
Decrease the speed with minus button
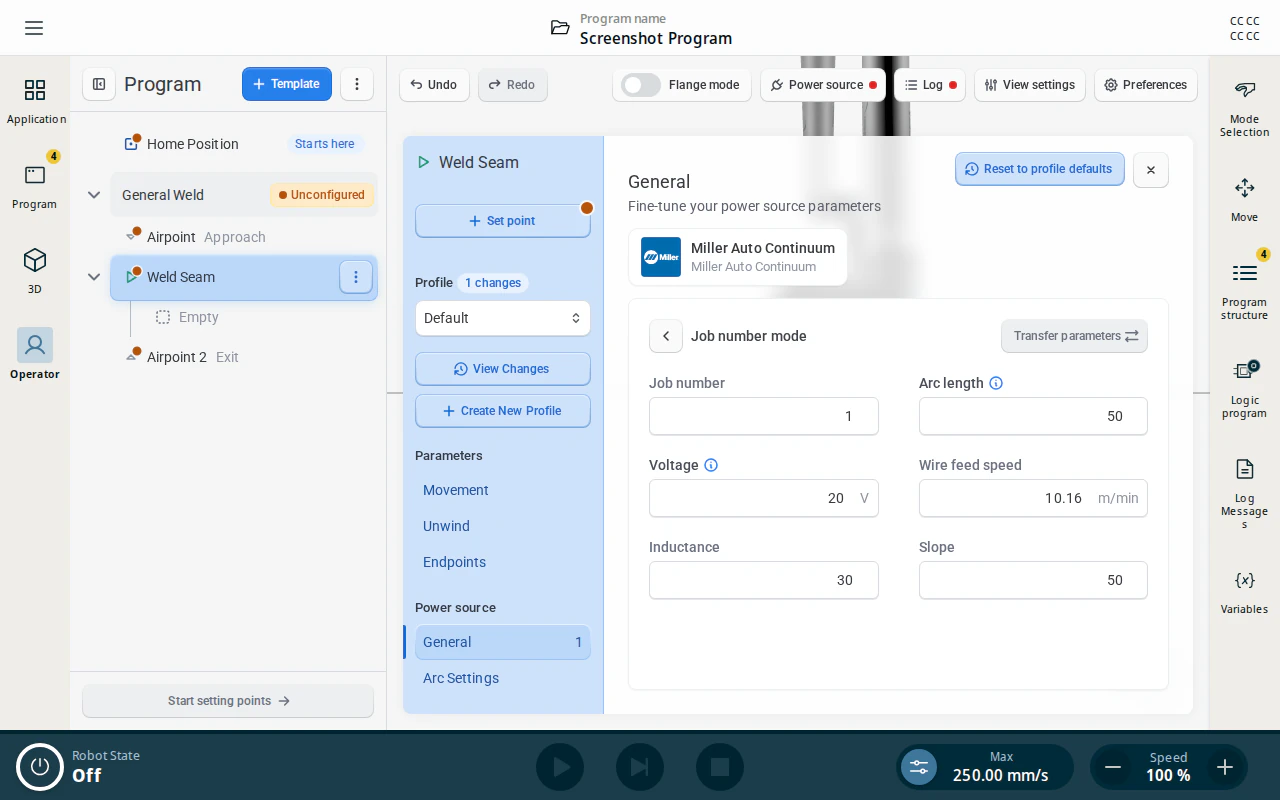point(1112,767)
